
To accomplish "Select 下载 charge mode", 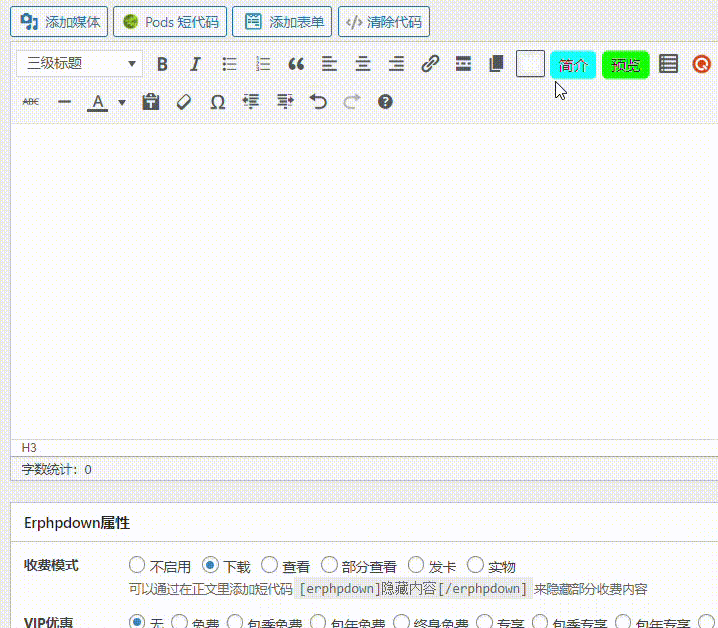I will (210, 565).
